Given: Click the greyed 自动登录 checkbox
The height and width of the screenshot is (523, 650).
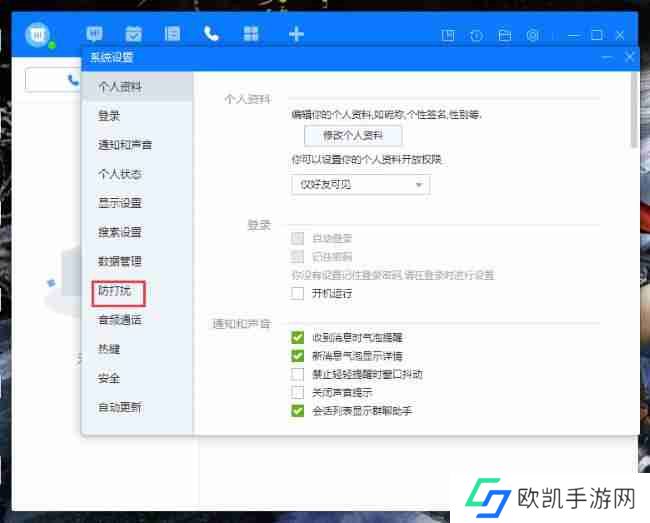Looking at the screenshot, I should [x=297, y=238].
